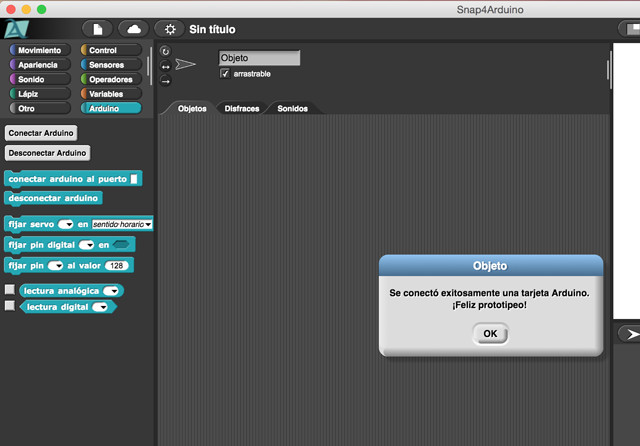The width and height of the screenshot is (640, 446).
Task: Switch to the Disfraces tab
Action: (242, 109)
